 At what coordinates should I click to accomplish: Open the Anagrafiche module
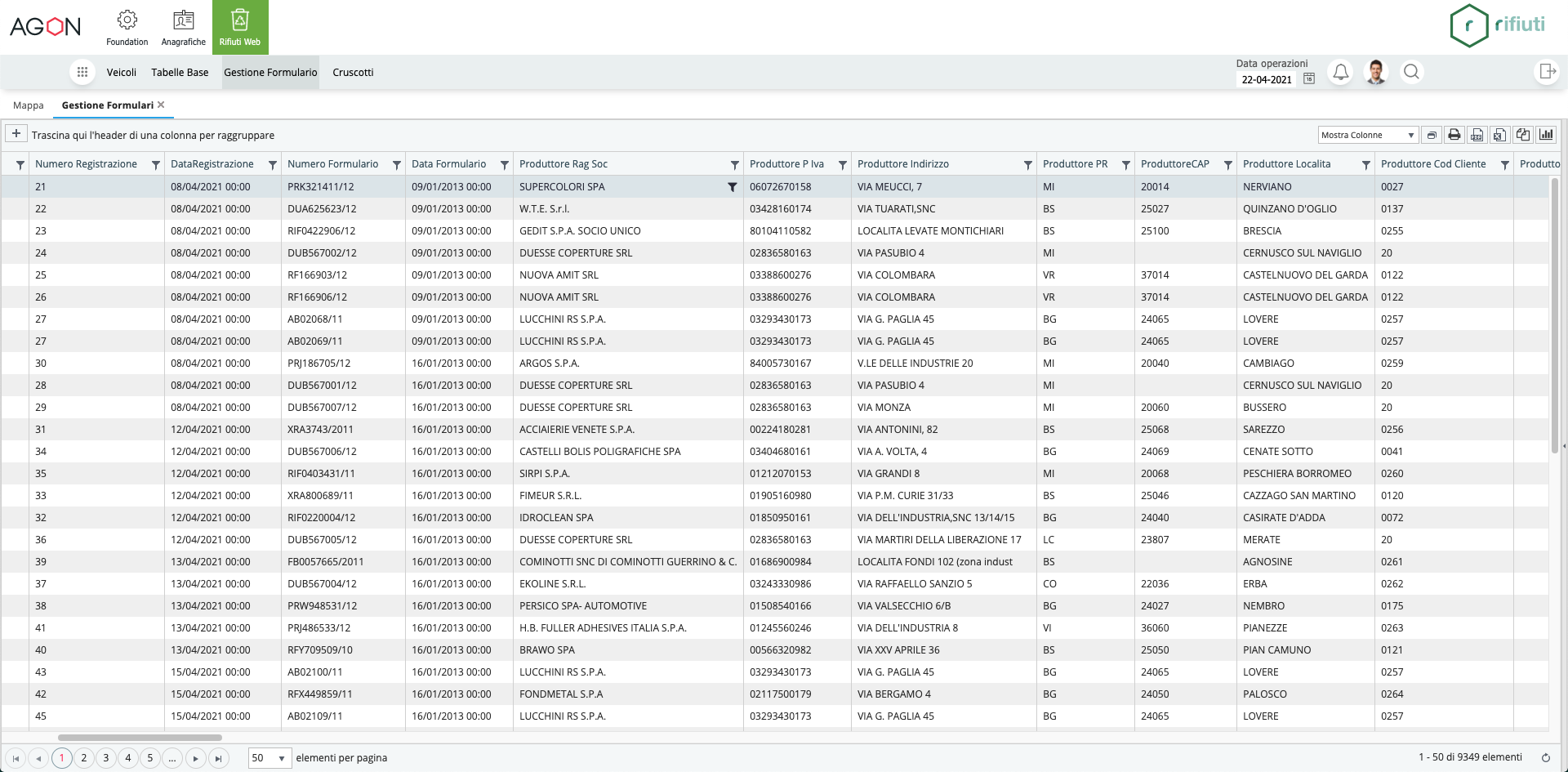coord(183,27)
